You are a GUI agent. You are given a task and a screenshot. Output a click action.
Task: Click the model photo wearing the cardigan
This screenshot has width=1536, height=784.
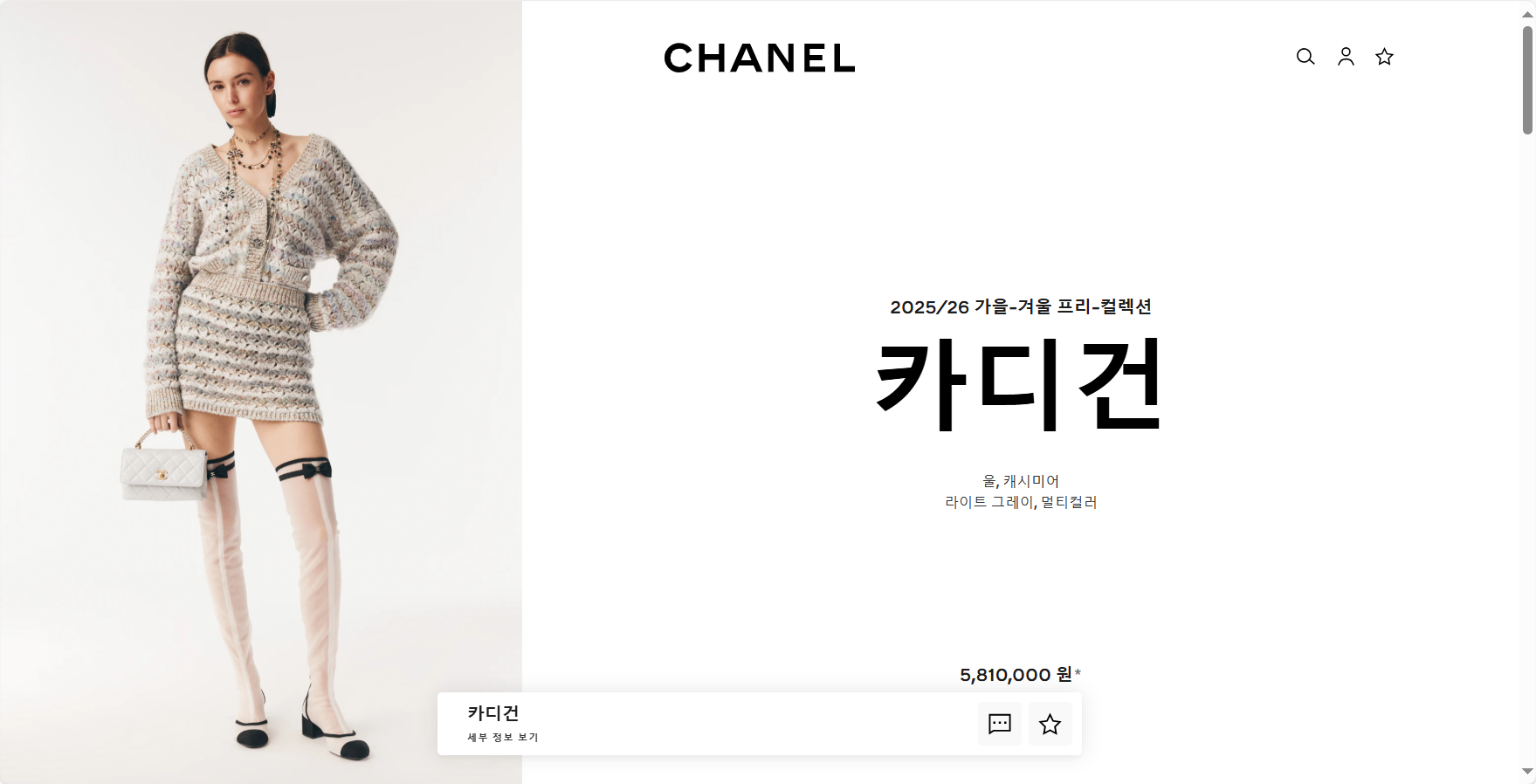(261, 392)
